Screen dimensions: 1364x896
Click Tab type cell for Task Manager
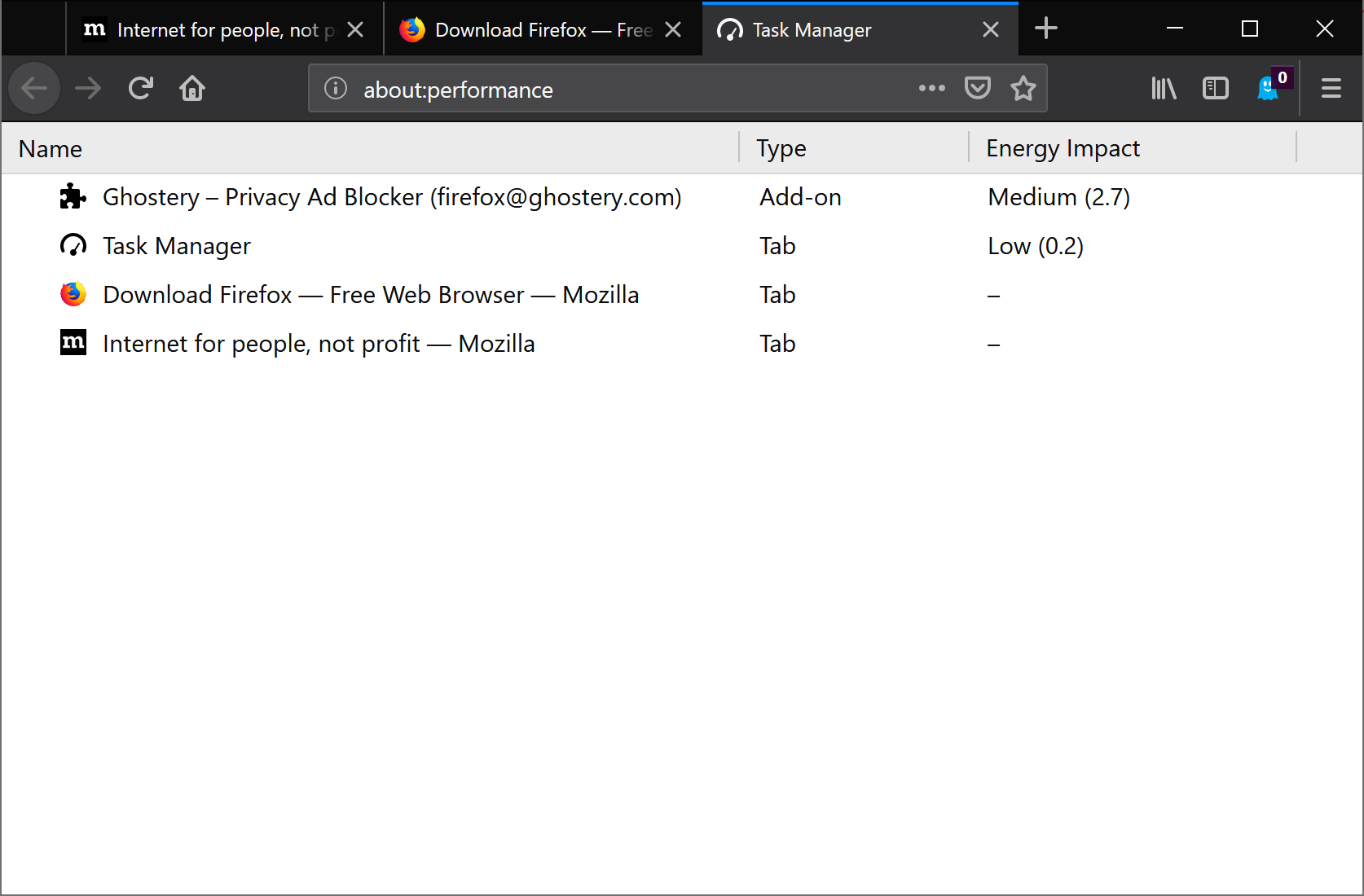click(777, 246)
